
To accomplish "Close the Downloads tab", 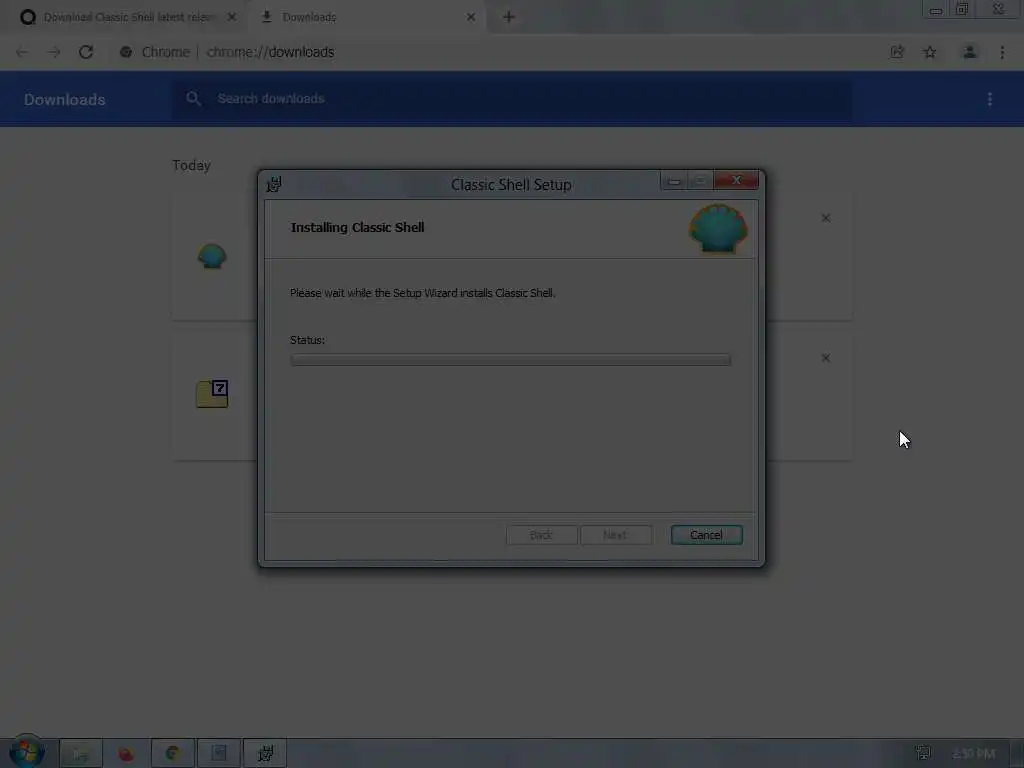I will (471, 17).
